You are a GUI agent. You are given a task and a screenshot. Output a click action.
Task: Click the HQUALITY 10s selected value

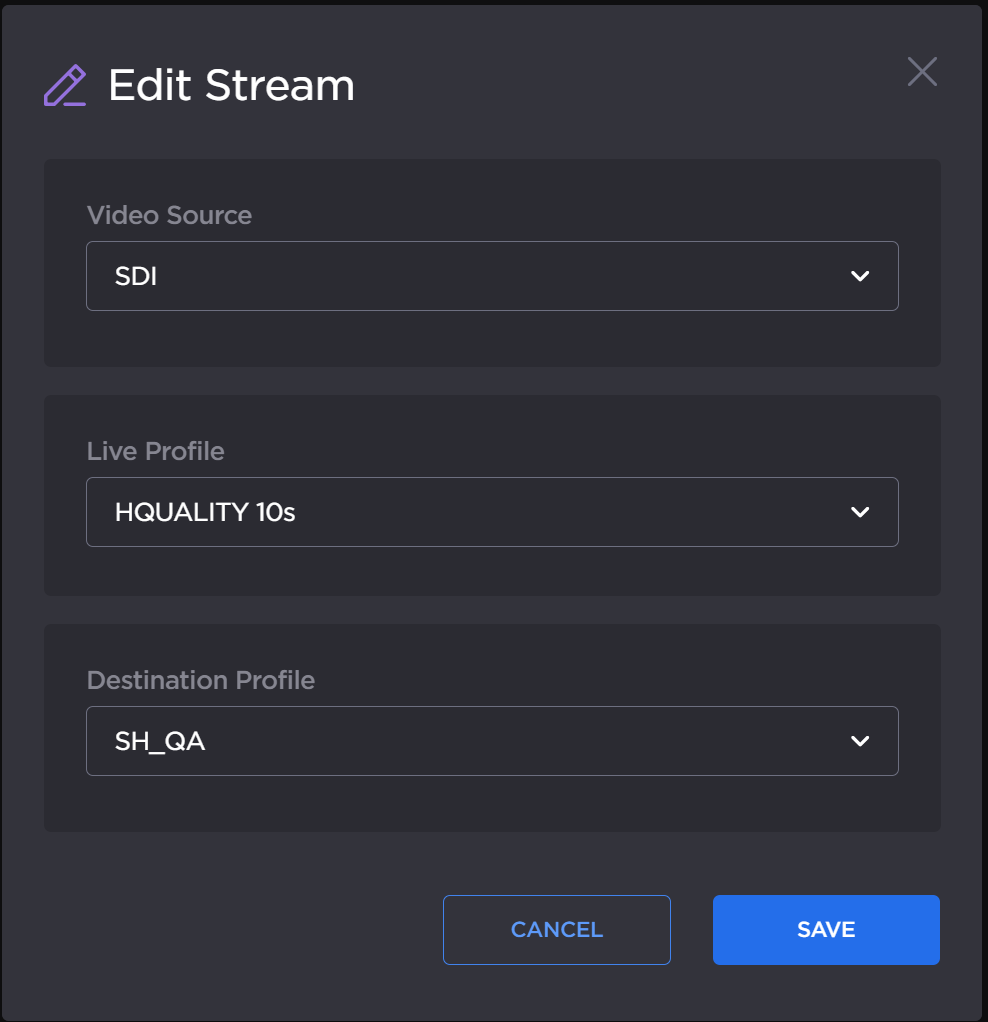click(x=205, y=513)
